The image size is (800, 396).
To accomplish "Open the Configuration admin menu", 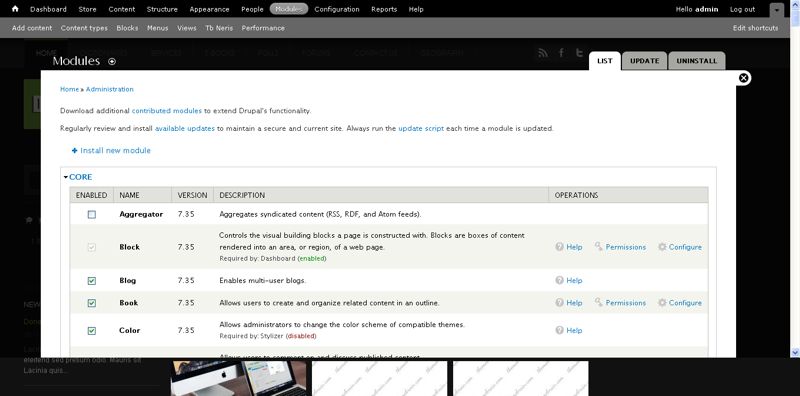I will (x=337, y=9).
